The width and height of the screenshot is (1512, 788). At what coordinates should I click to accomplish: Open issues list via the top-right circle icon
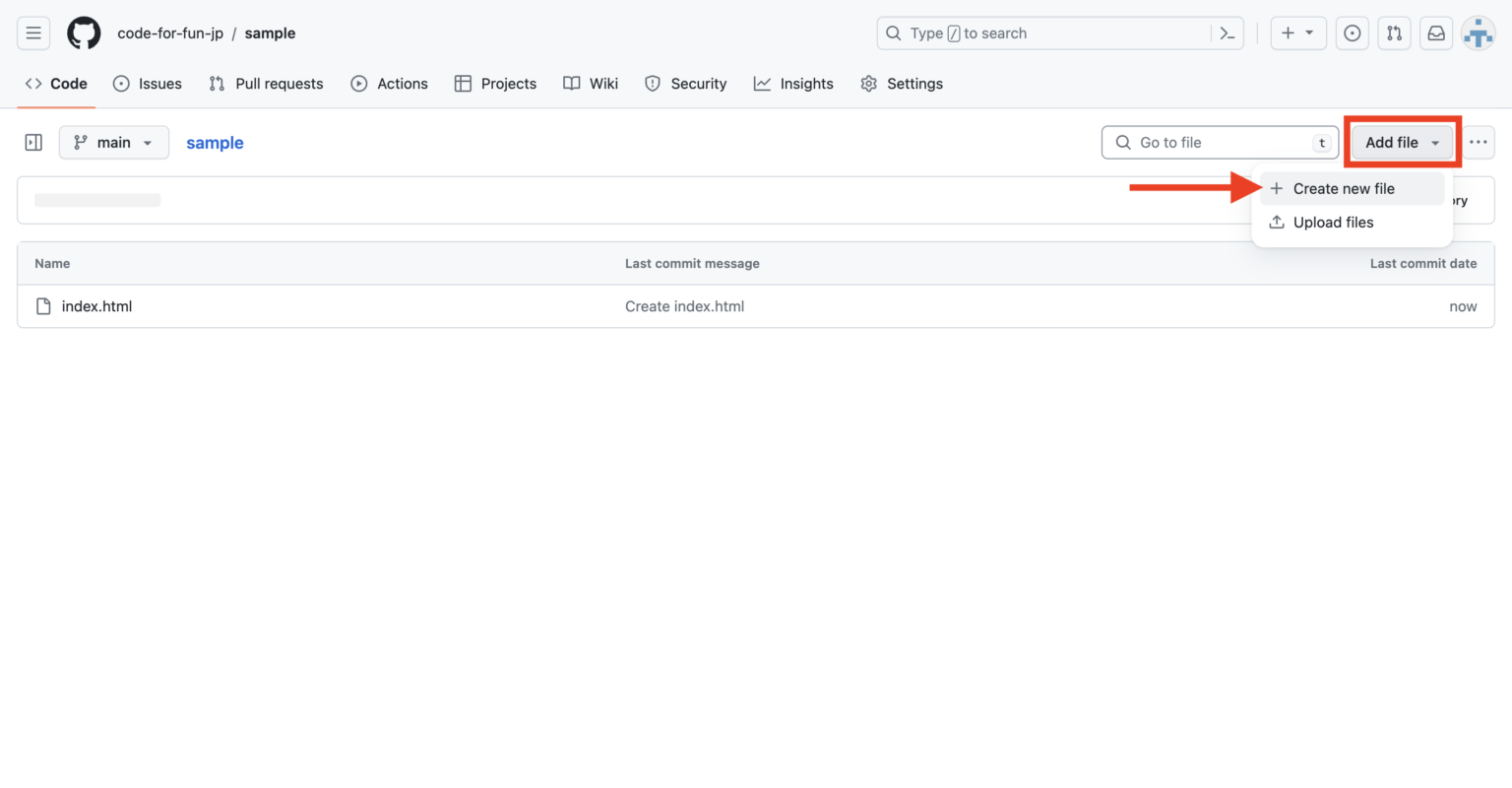[x=1352, y=33]
